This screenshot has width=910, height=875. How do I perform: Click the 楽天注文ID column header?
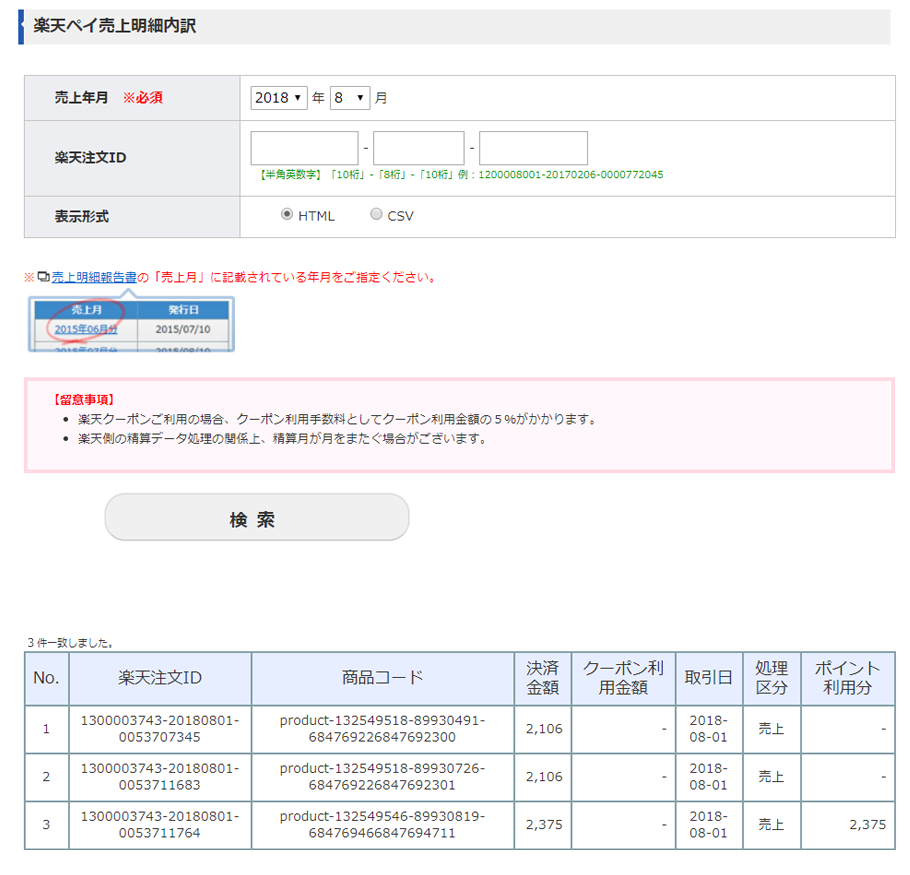tap(160, 678)
